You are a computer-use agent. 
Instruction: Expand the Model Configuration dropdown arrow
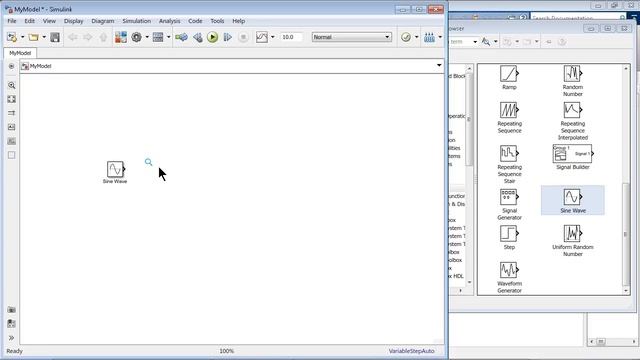147,37
